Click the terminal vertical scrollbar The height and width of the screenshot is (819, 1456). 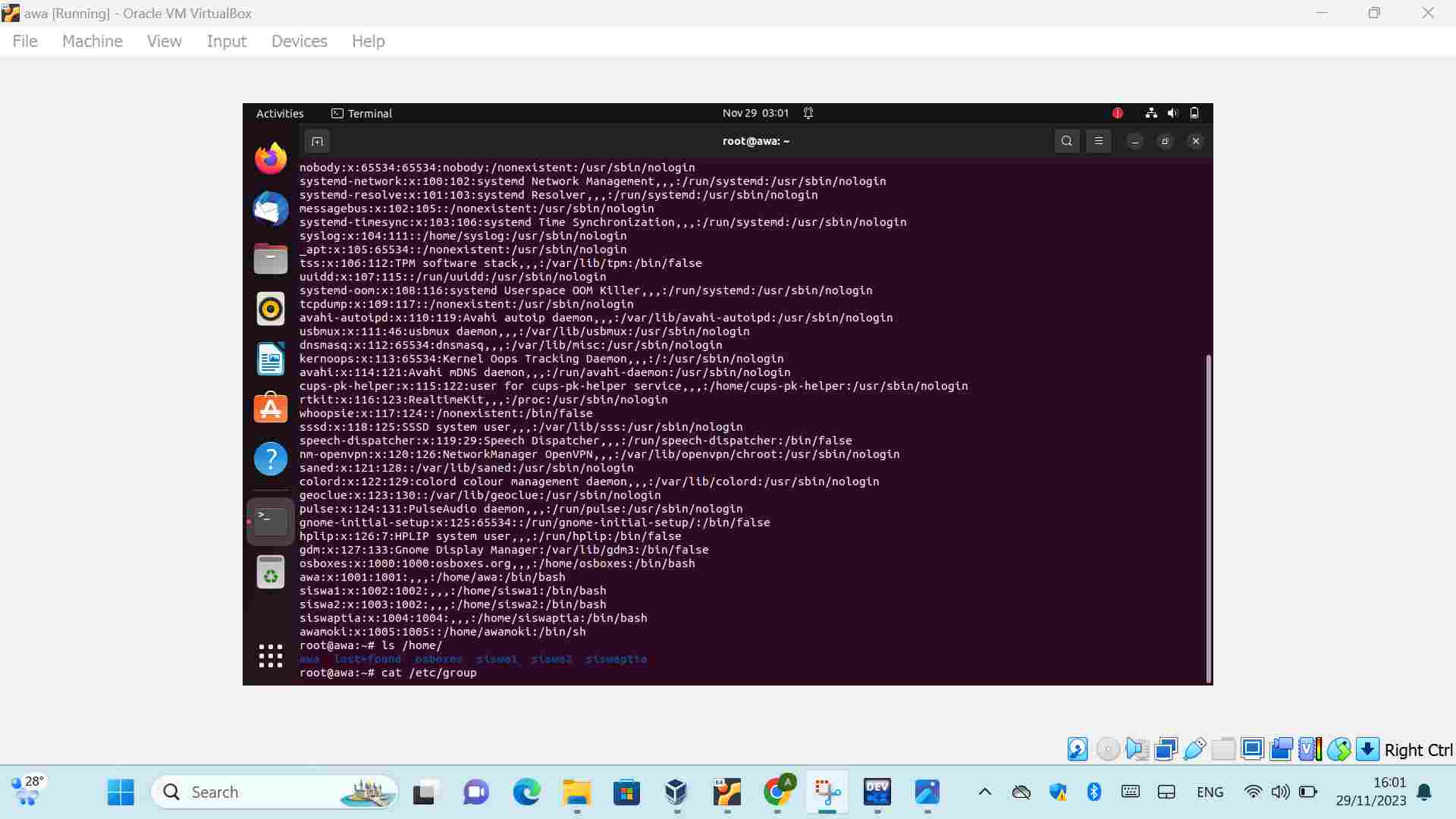pos(1208,518)
